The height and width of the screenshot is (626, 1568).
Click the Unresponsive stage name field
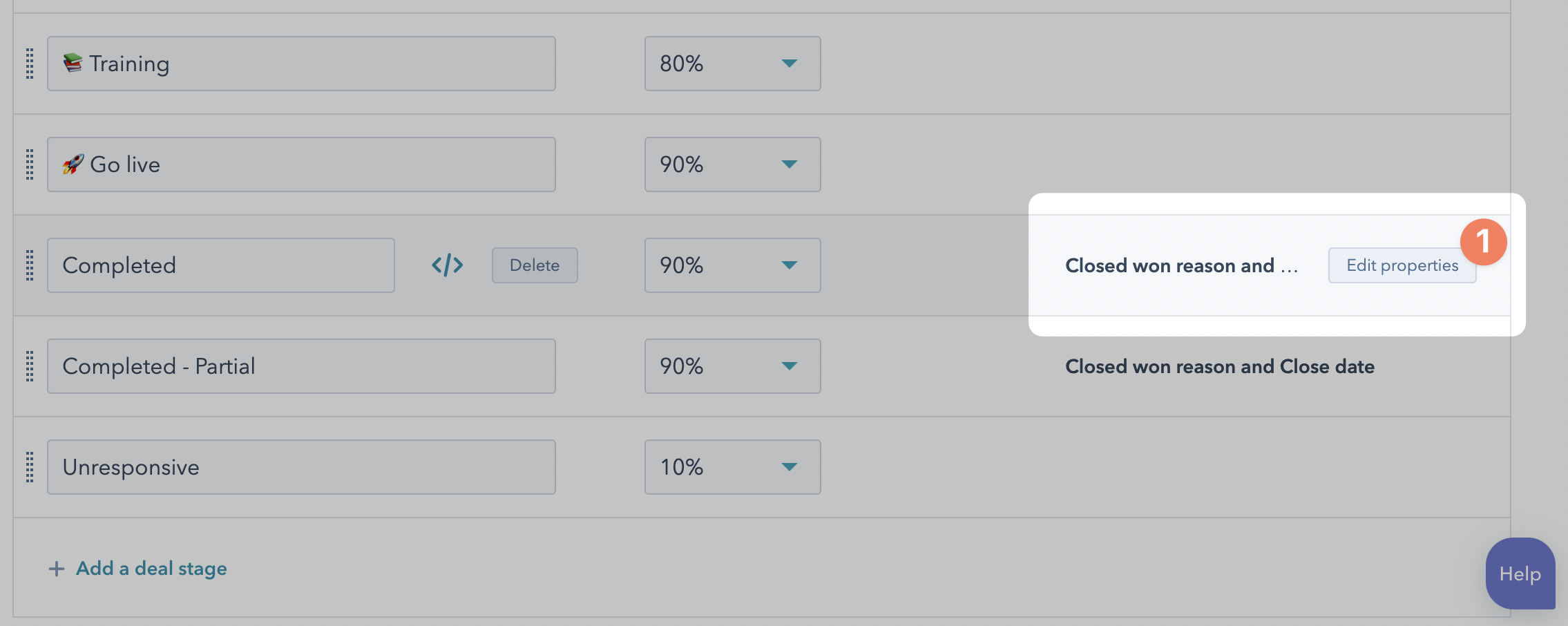[301, 467]
